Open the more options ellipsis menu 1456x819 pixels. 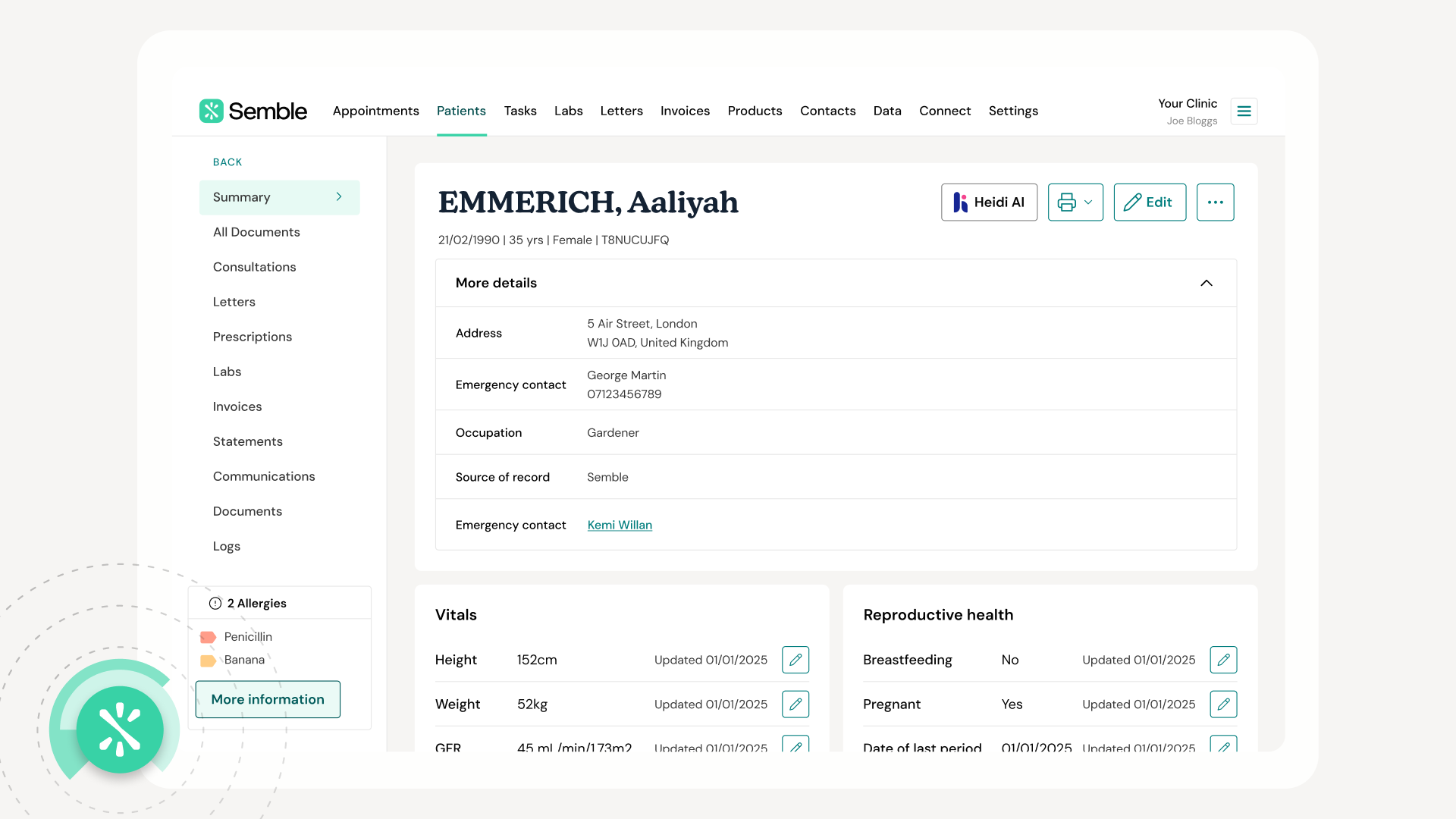pyautogui.click(x=1216, y=202)
